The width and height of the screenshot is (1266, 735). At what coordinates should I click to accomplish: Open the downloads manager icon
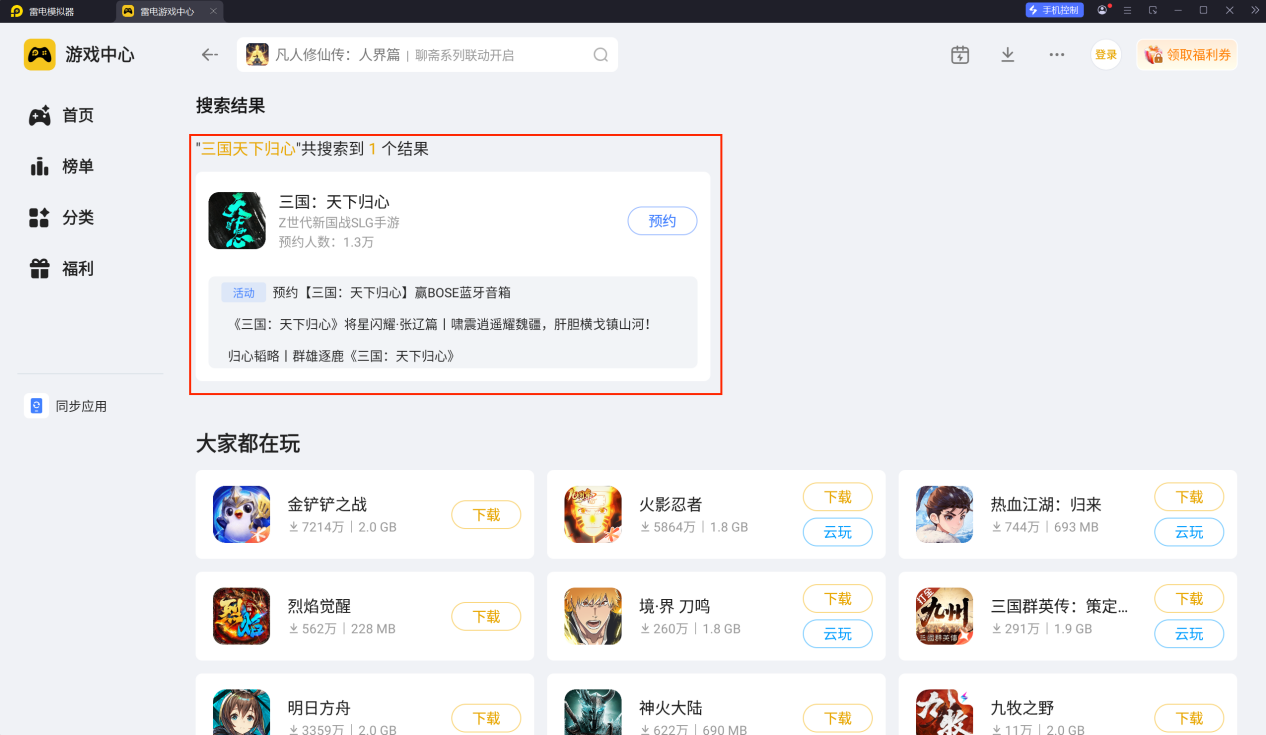pos(1008,55)
